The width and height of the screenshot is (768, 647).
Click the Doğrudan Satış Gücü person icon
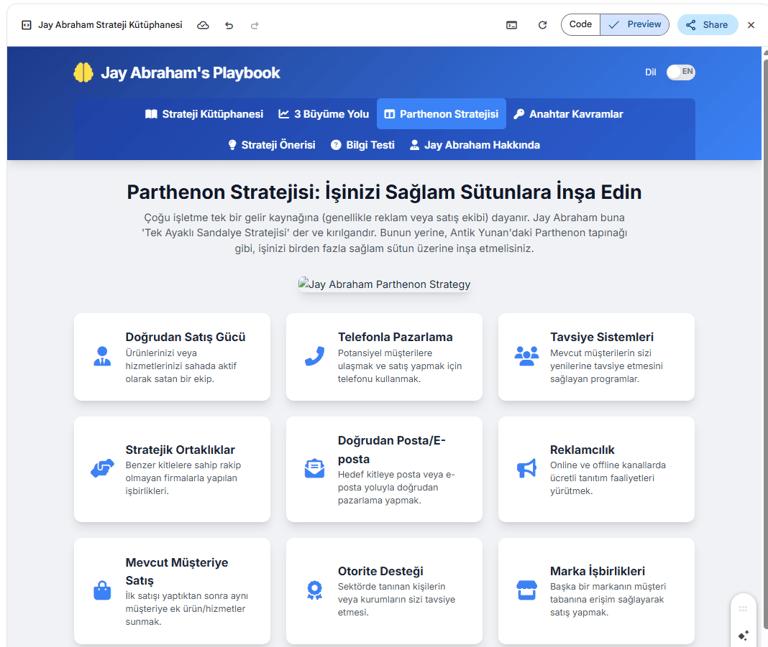pos(102,357)
